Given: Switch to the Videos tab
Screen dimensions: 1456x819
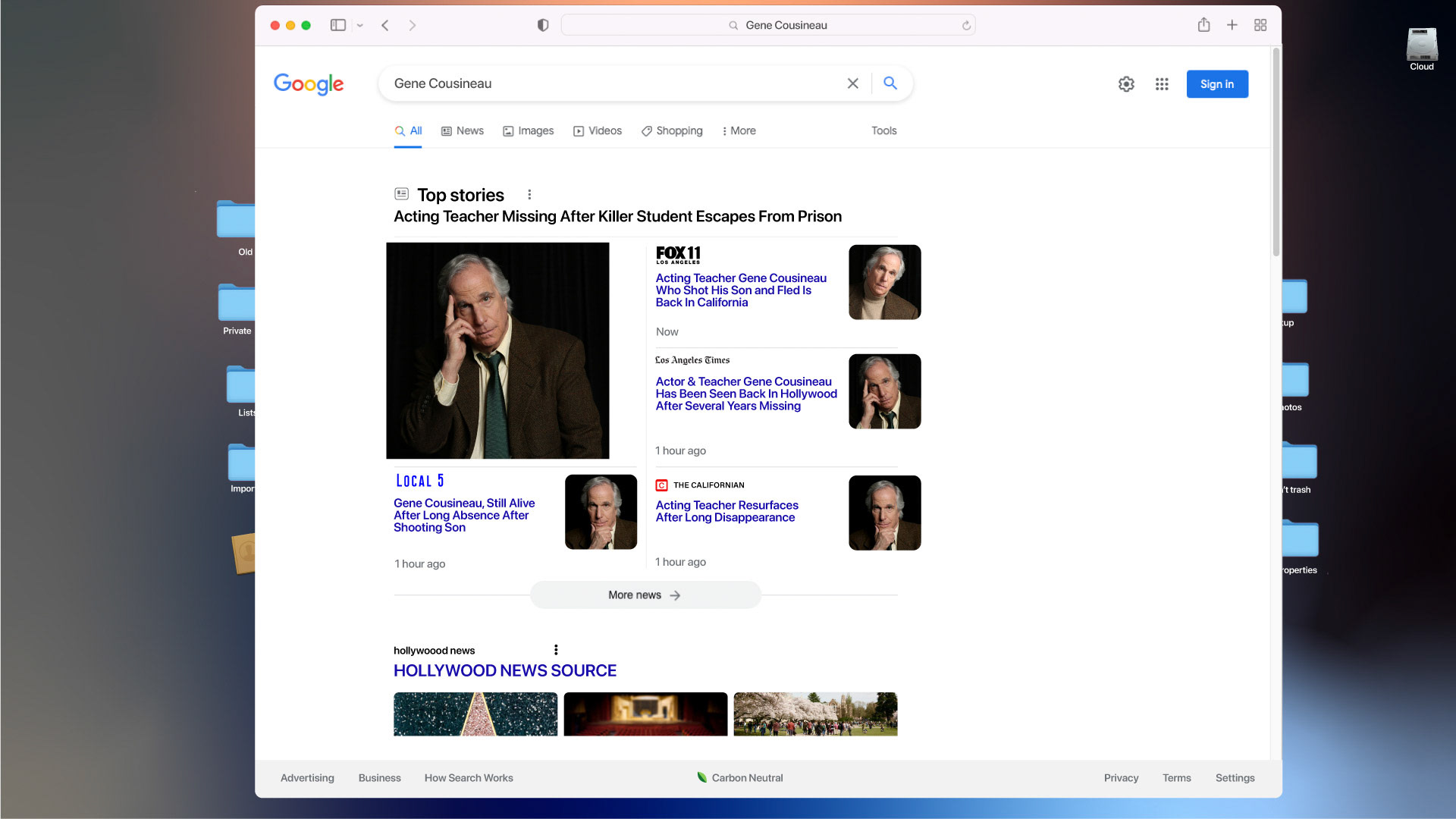Looking at the screenshot, I should click(598, 131).
